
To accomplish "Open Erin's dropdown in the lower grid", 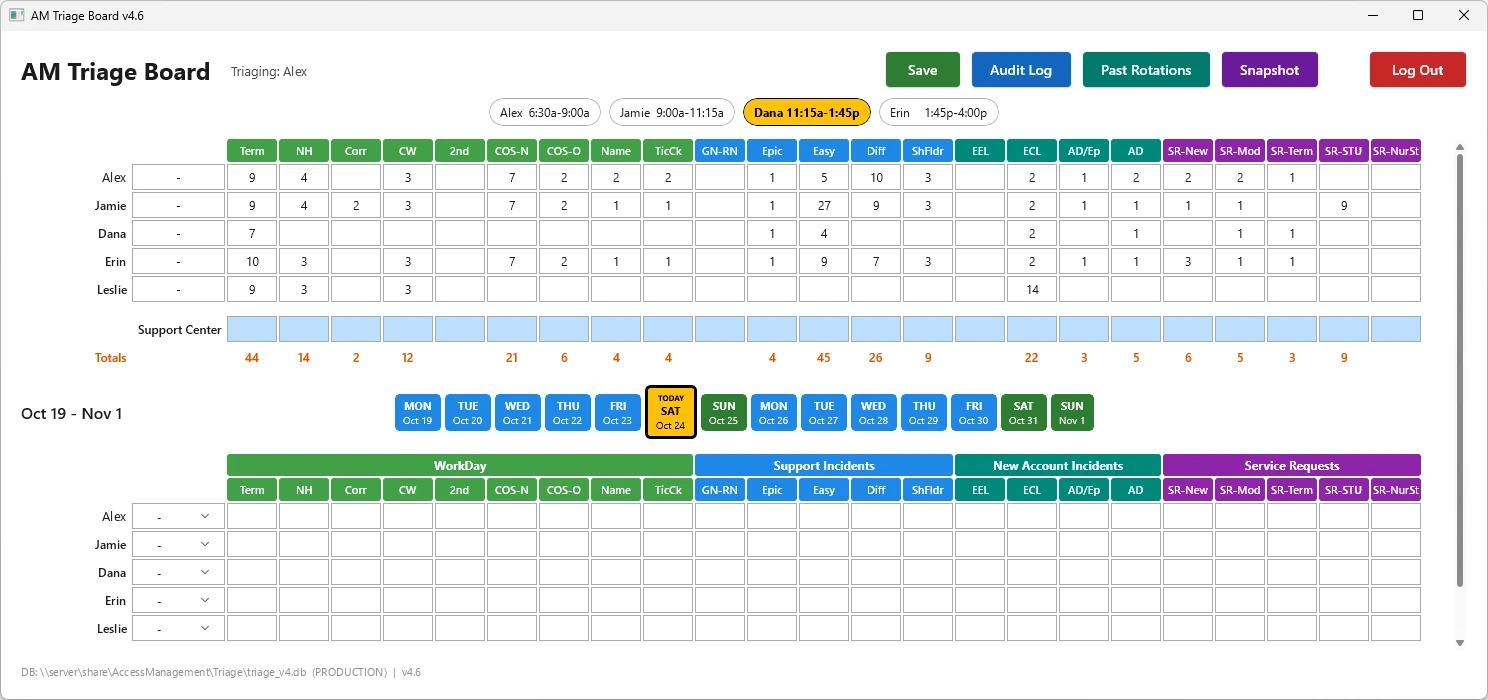I will (179, 600).
